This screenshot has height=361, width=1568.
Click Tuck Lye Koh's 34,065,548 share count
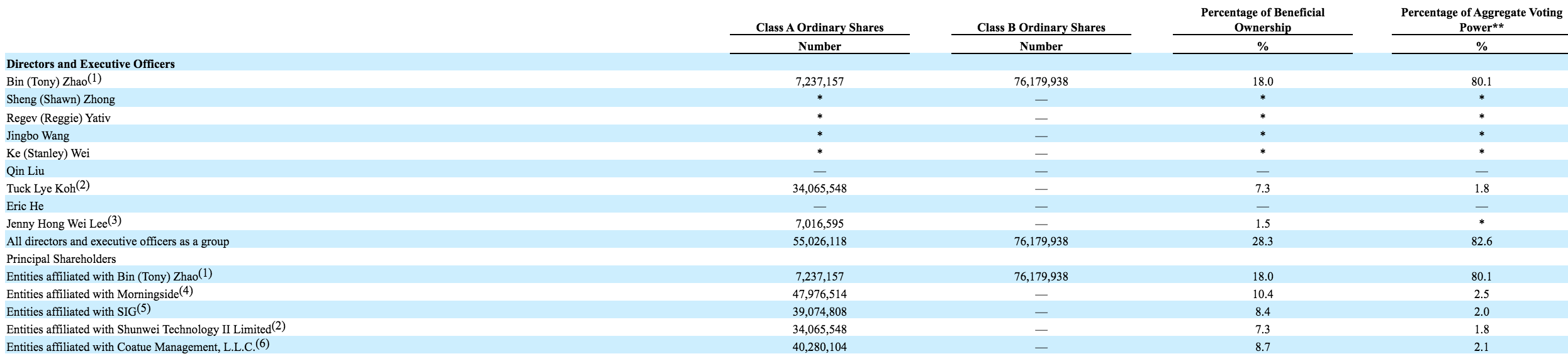819,188
